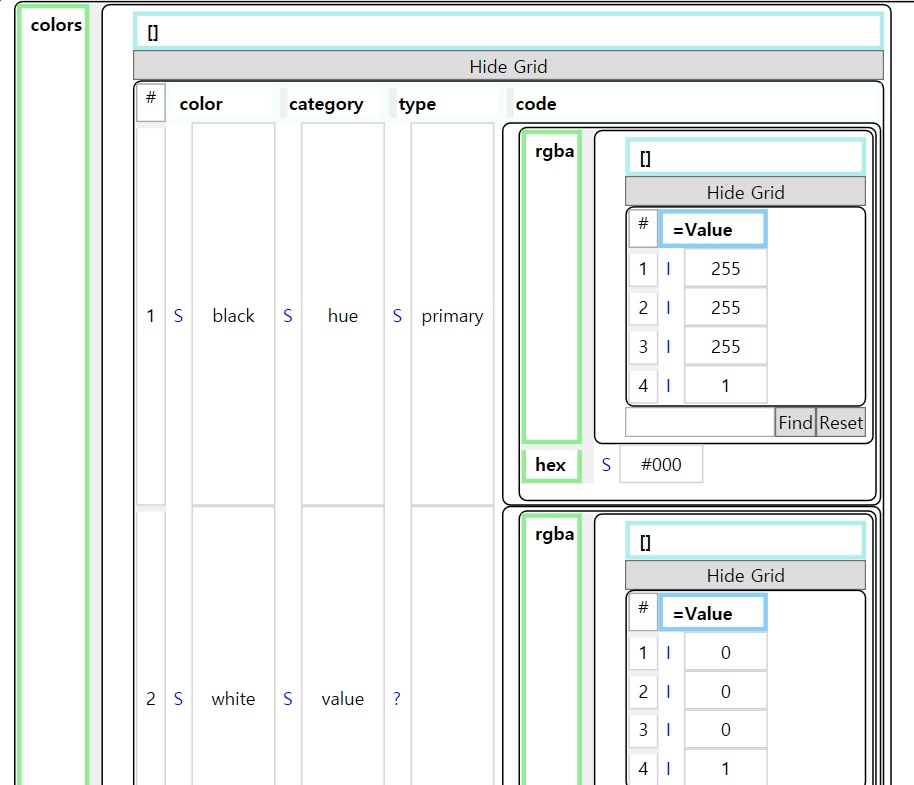This screenshot has height=785, width=914.
Task: Click the S type icon before hue
Action: coord(288,315)
